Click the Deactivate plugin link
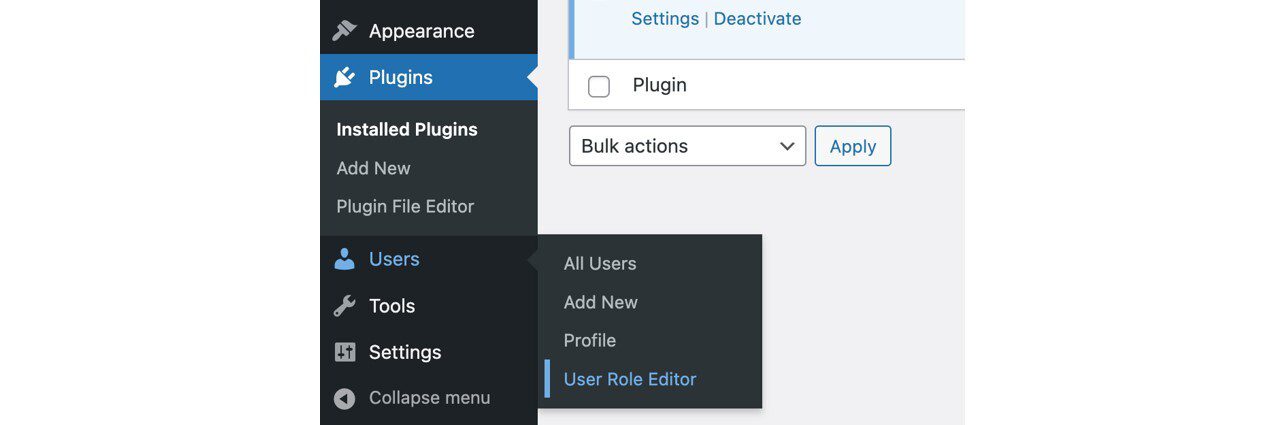This screenshot has width=1261, height=425. tap(757, 19)
